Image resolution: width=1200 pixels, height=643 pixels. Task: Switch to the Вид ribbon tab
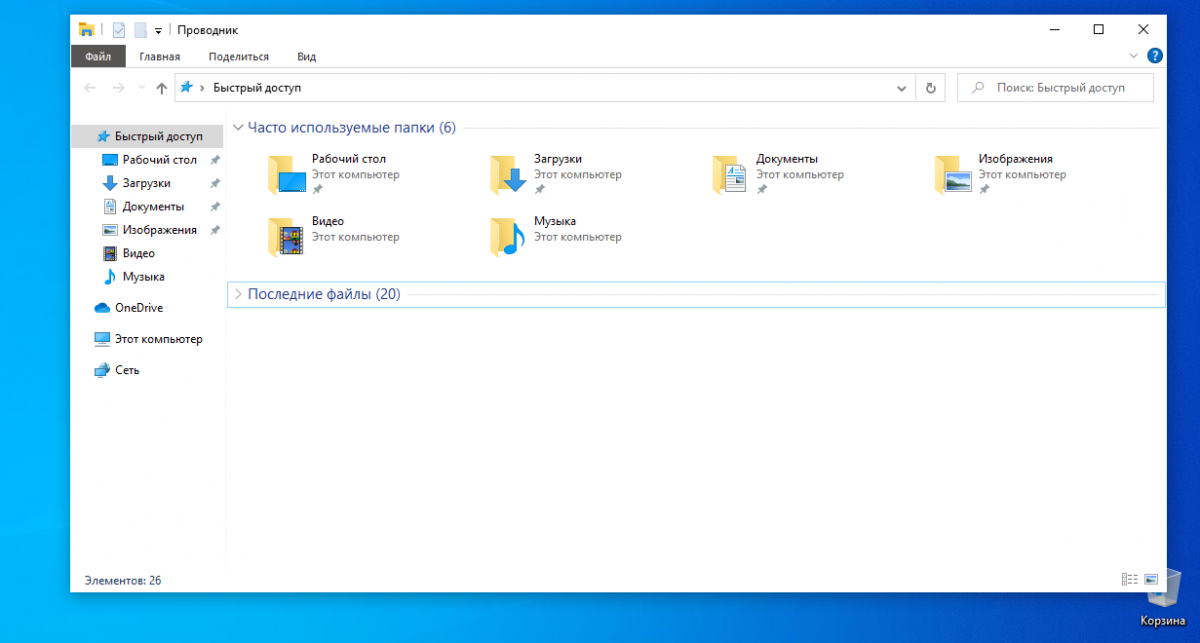(306, 56)
